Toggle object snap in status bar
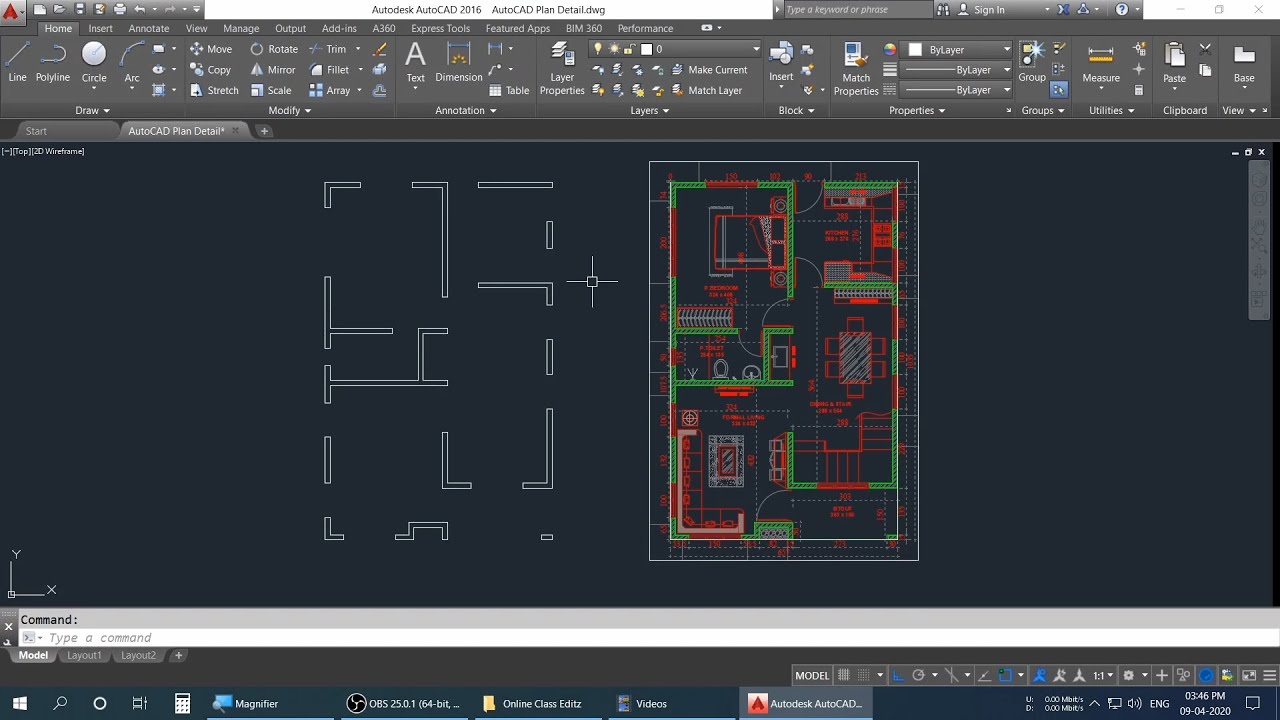This screenshot has height=720, width=1280. point(1005,675)
